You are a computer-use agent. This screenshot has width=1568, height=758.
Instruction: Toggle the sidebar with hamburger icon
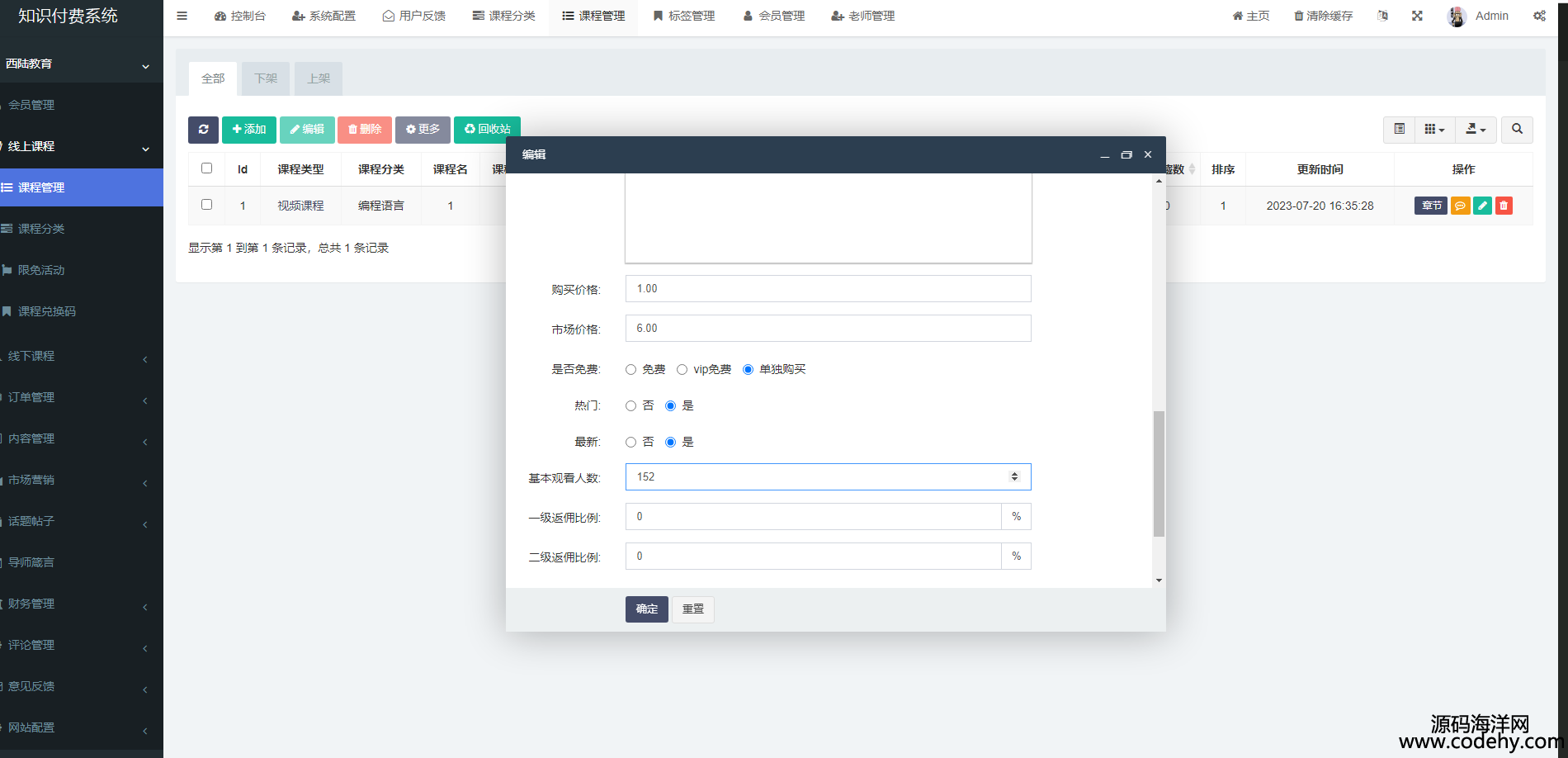pyautogui.click(x=182, y=16)
